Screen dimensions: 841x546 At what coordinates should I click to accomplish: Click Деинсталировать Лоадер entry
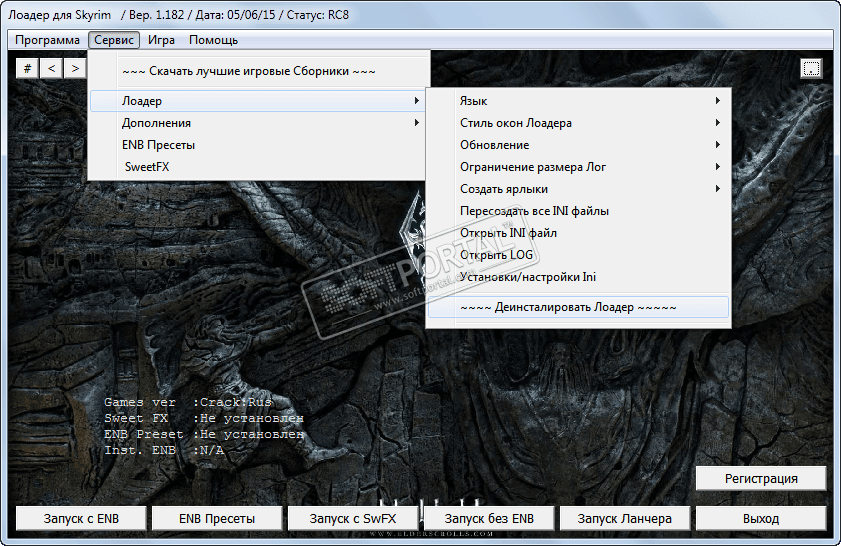tap(578, 307)
